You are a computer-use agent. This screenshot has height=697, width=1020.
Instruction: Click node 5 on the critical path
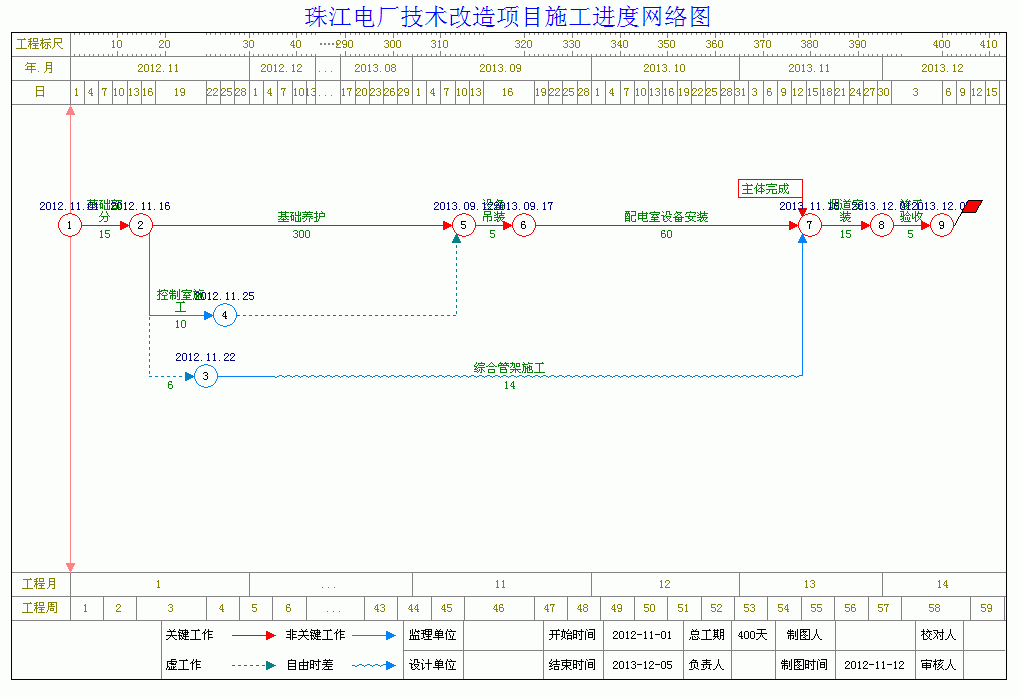click(463, 226)
